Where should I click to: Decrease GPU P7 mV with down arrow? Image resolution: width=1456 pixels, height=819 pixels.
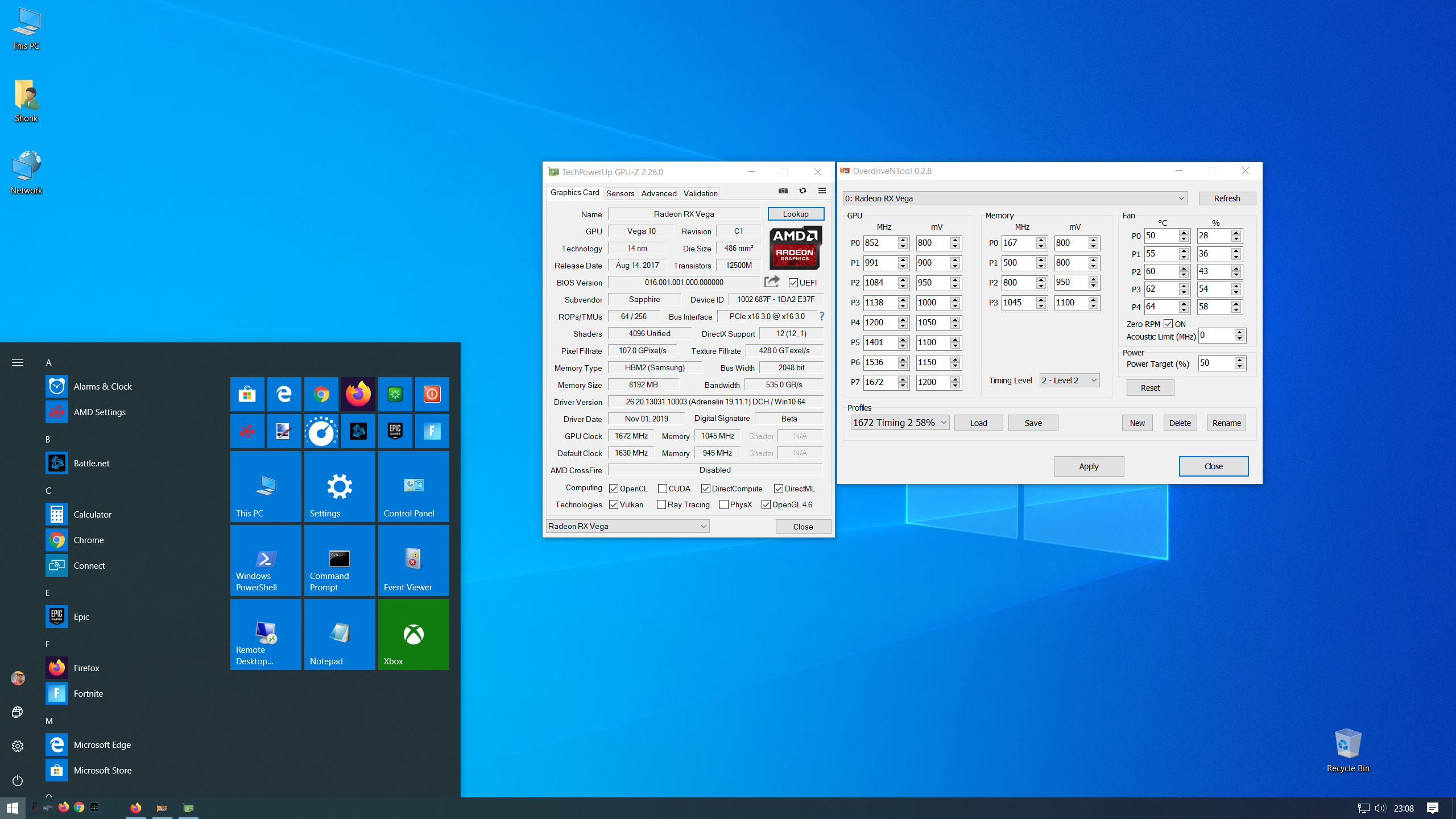click(x=955, y=386)
